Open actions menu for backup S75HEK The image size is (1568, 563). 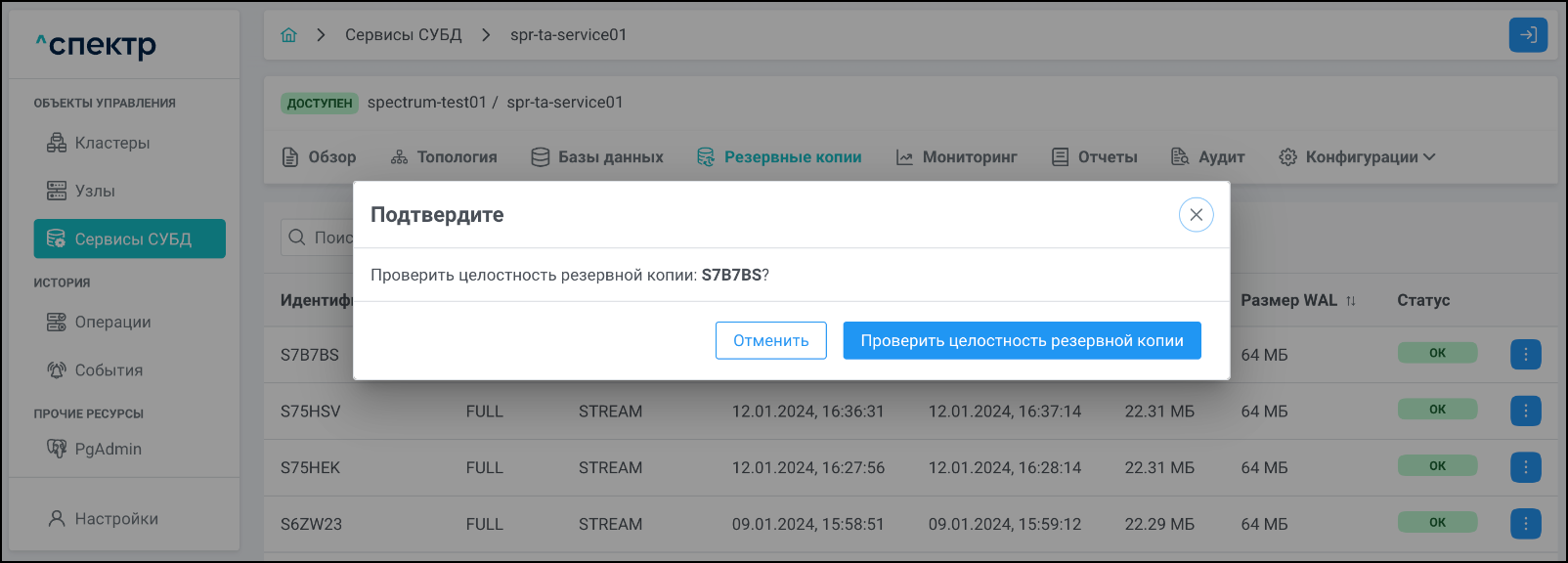[1525, 467]
